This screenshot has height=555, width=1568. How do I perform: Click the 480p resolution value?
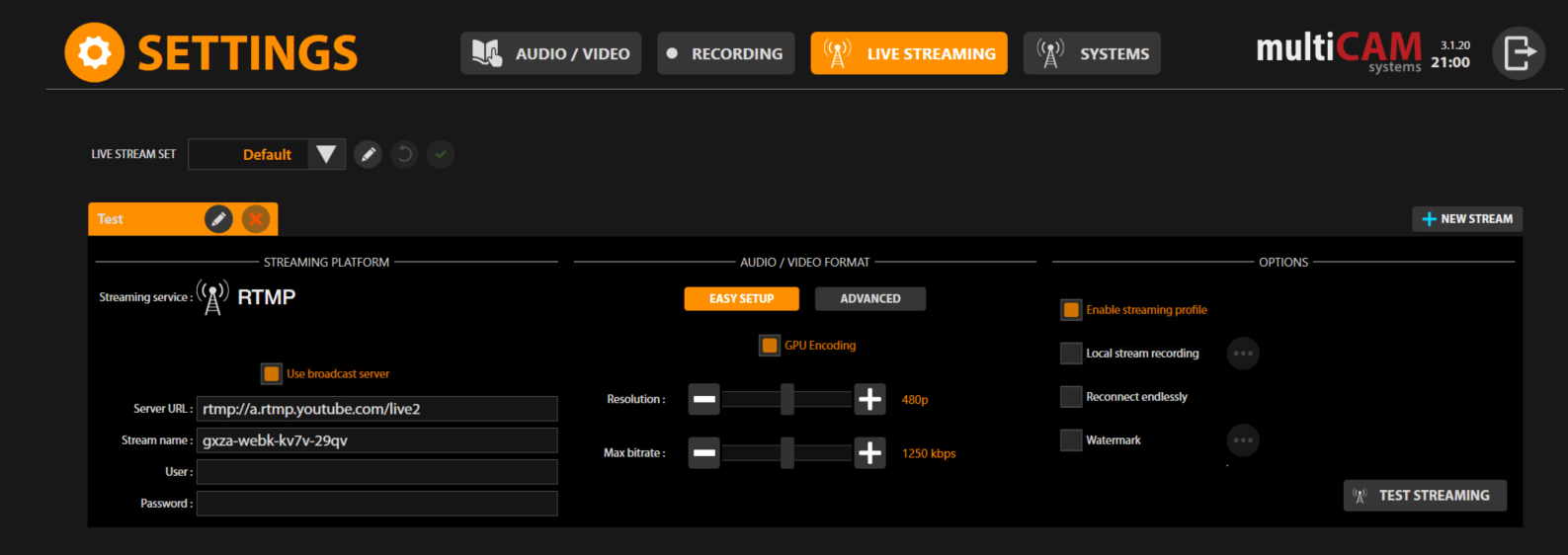[915, 400]
